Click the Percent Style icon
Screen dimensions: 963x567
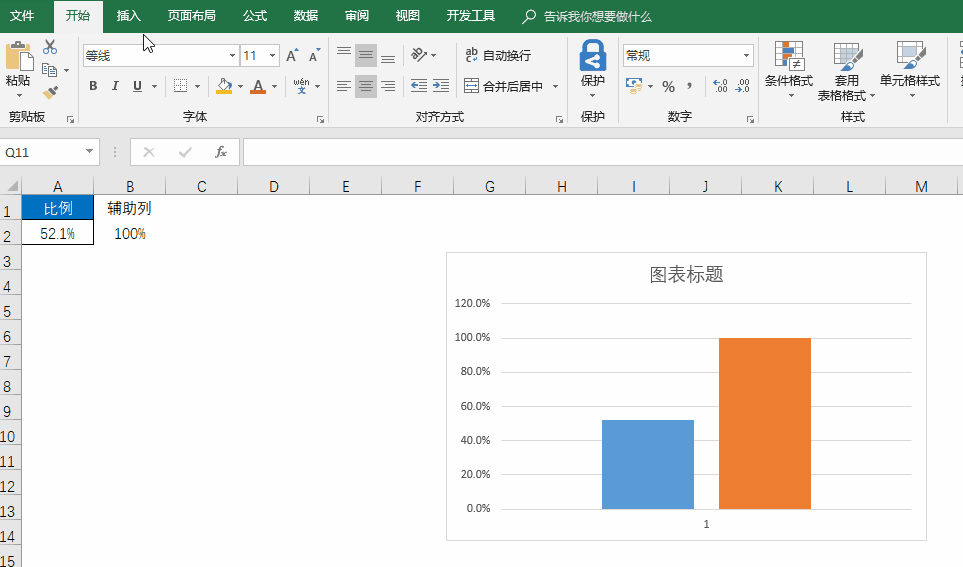[x=668, y=86]
